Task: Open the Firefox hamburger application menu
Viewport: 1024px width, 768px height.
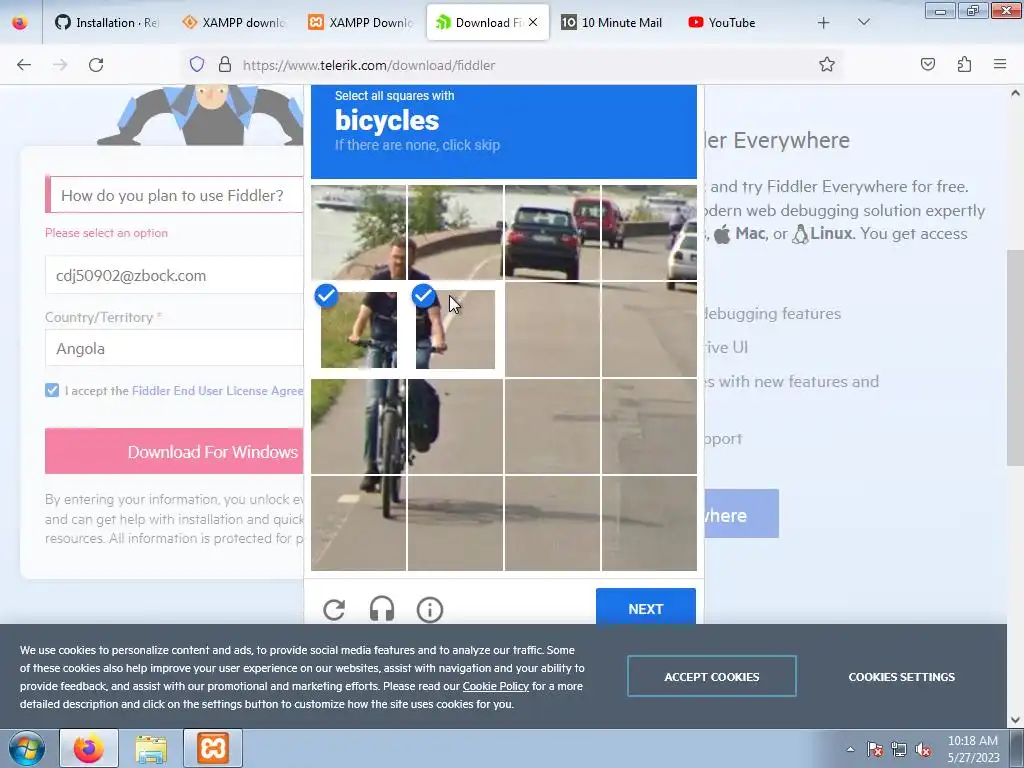Action: tap(1000, 64)
